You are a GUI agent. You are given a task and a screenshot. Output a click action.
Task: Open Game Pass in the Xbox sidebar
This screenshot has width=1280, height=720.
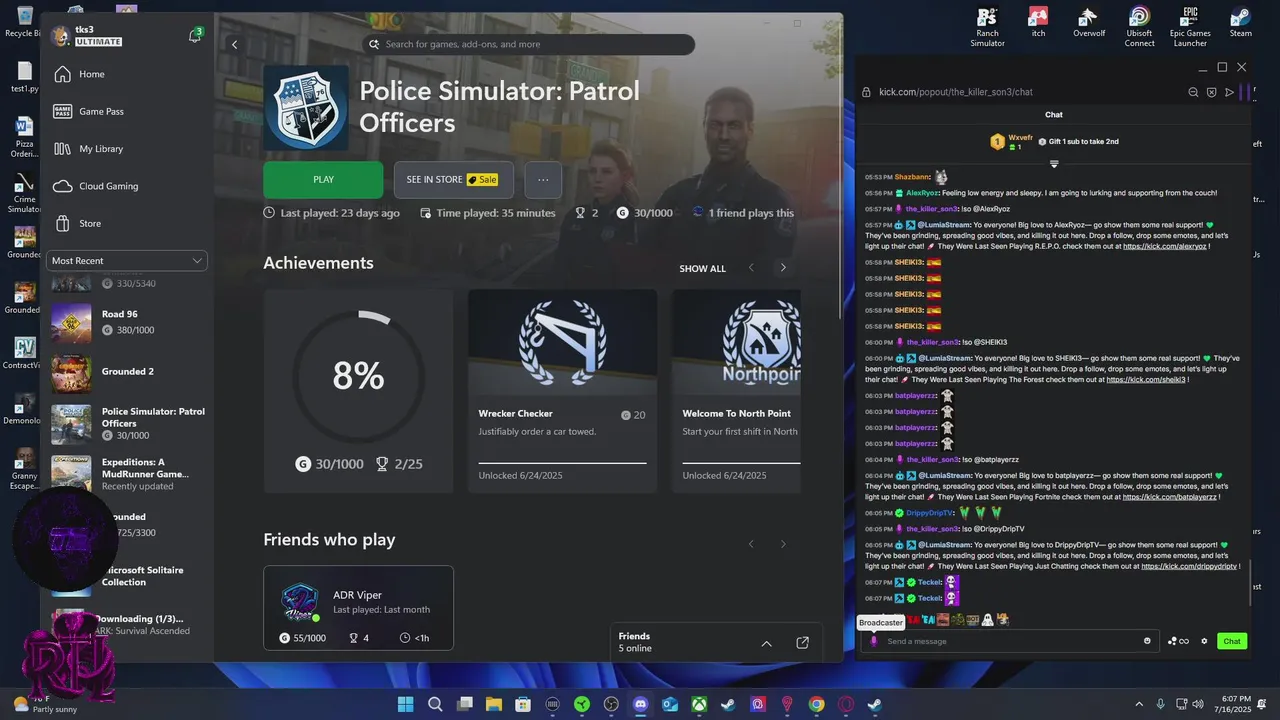(127, 111)
